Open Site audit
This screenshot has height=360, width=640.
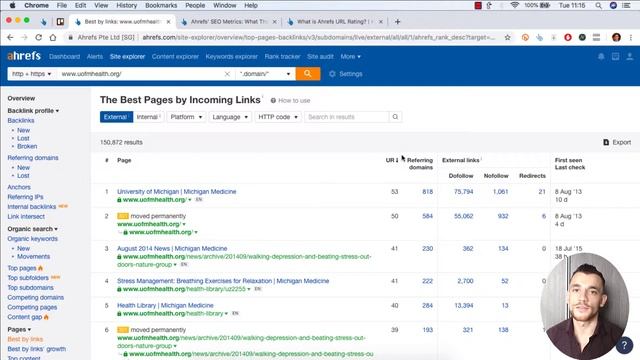coord(320,57)
